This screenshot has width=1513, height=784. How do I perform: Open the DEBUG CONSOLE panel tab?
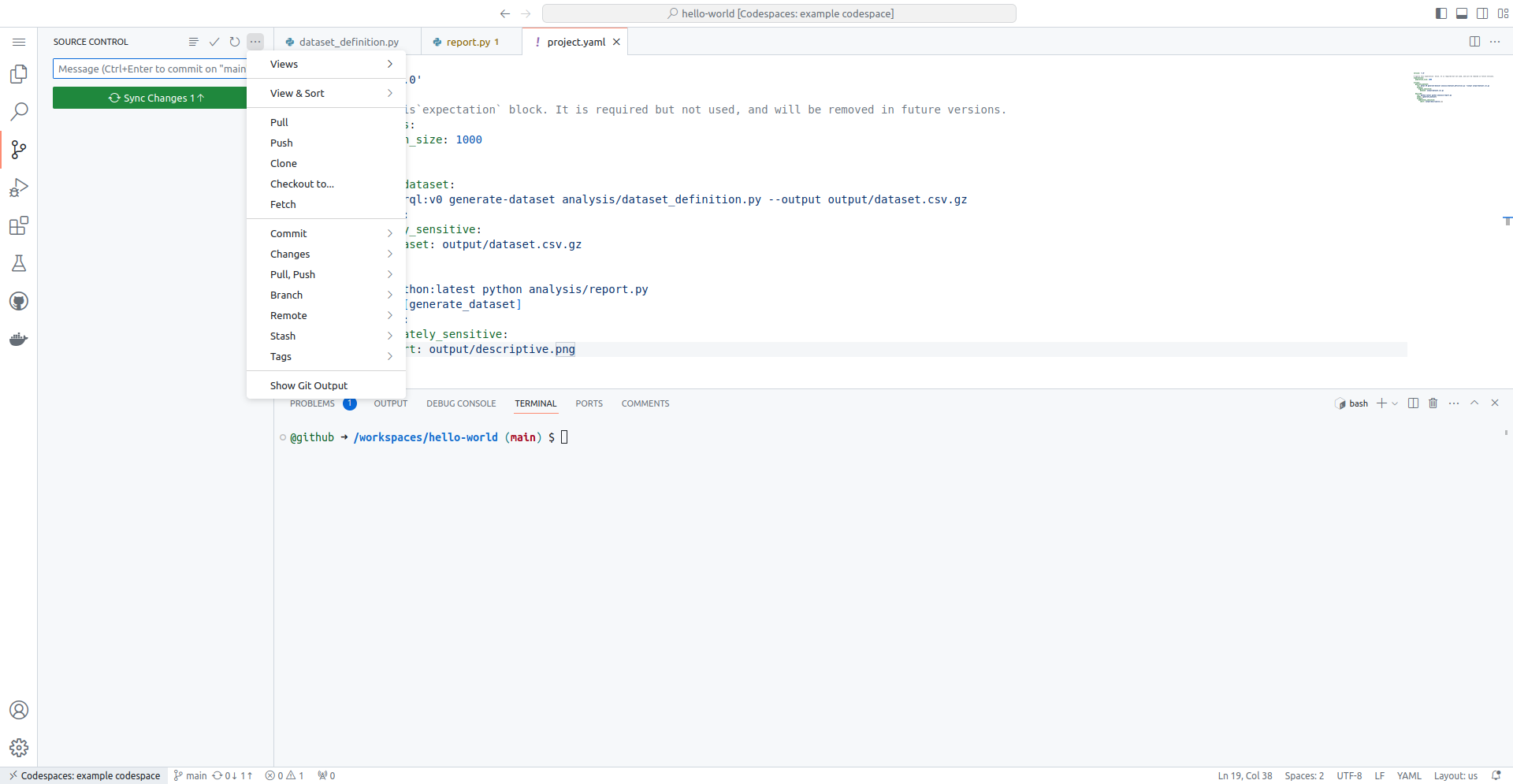coord(461,403)
